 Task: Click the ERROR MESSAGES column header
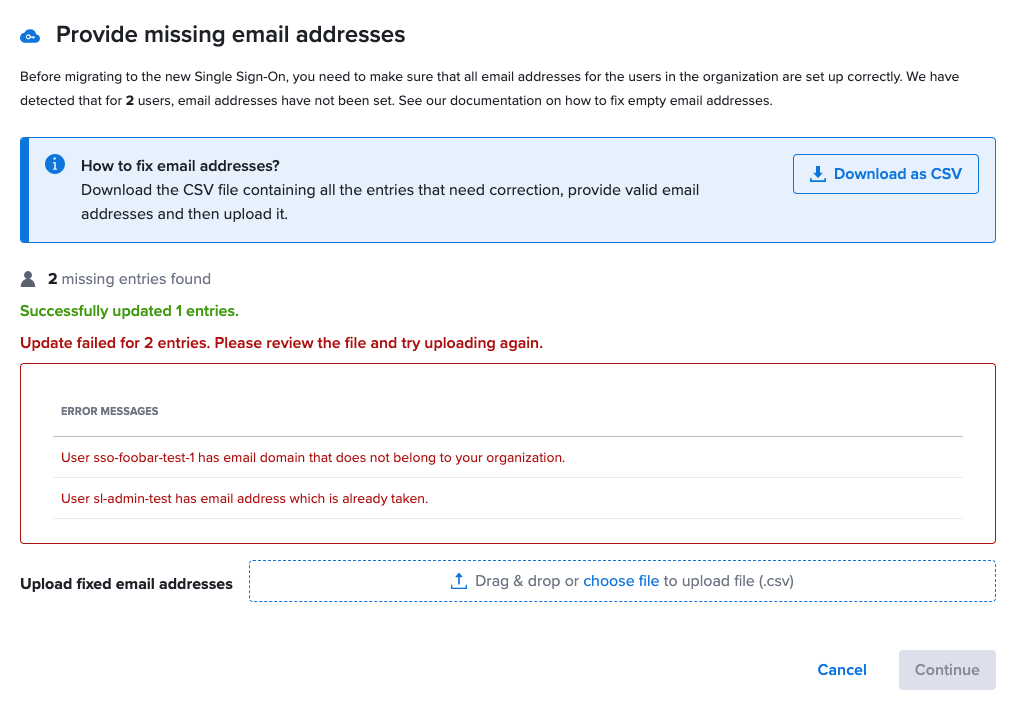(x=111, y=411)
